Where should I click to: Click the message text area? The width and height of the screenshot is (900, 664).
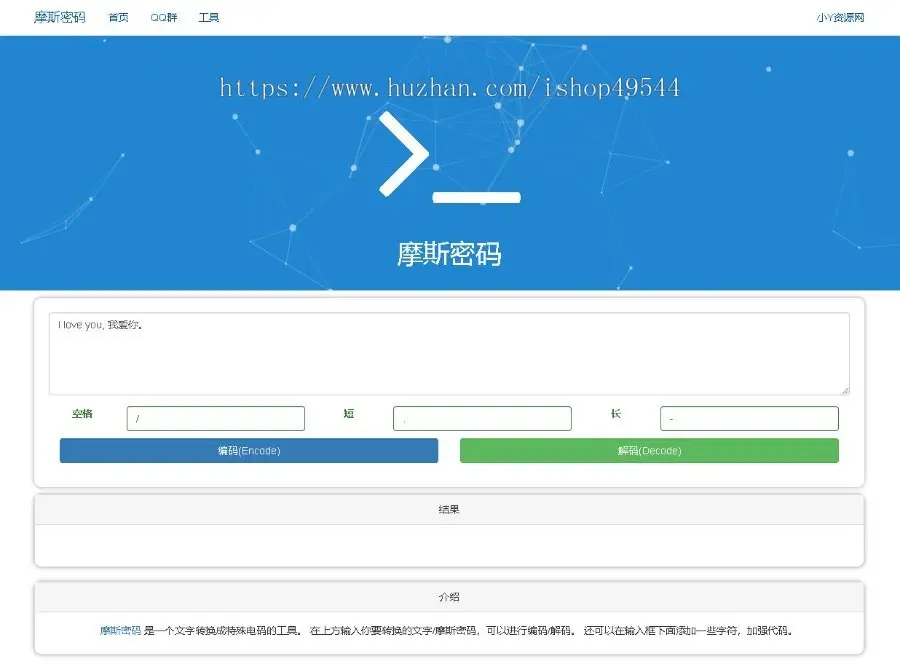(x=449, y=353)
